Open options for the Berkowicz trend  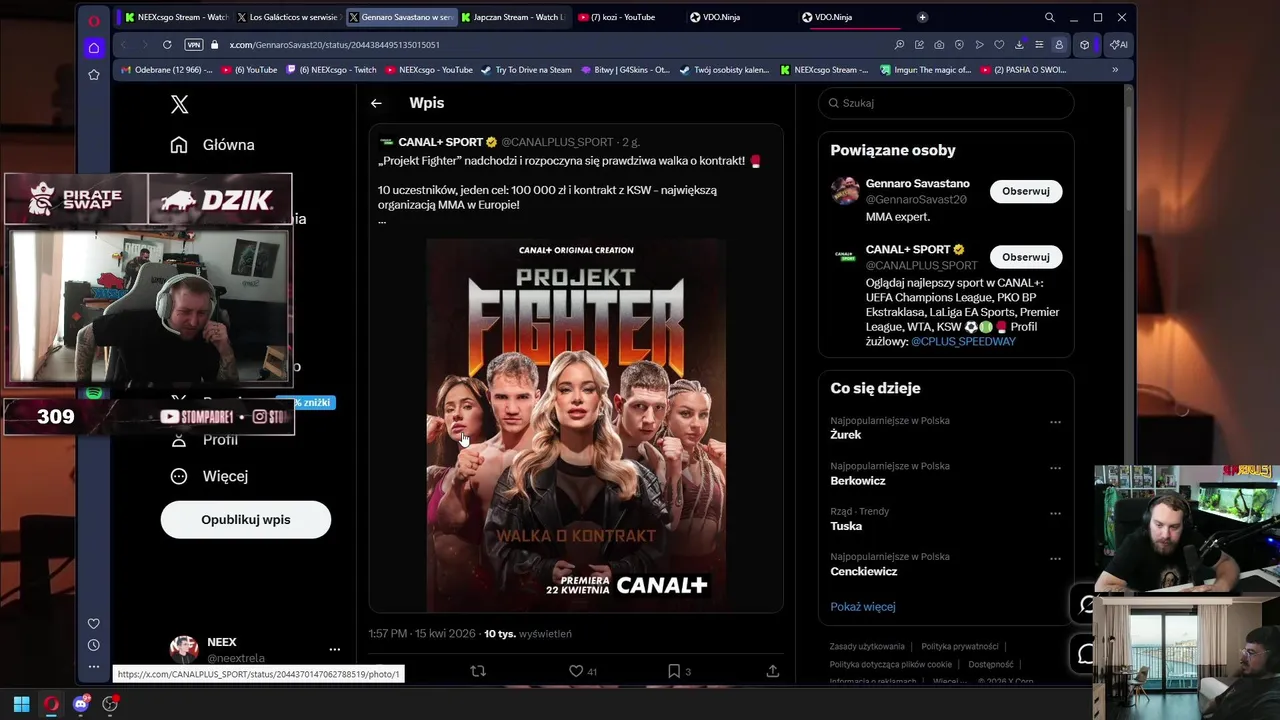pyautogui.click(x=1055, y=468)
